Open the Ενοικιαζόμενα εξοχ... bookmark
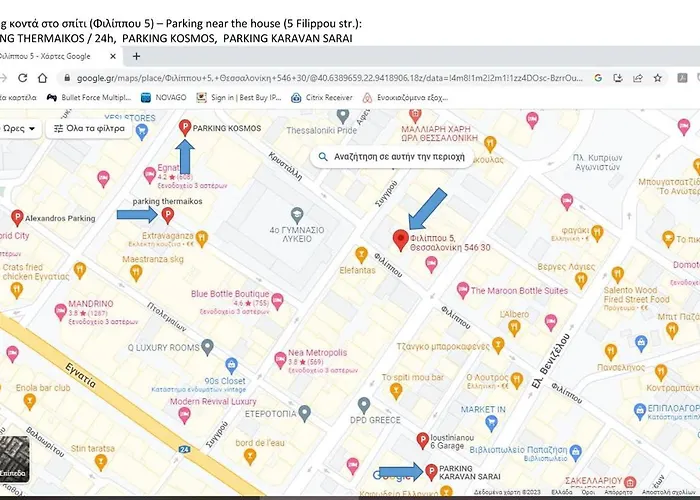 click(x=405, y=97)
